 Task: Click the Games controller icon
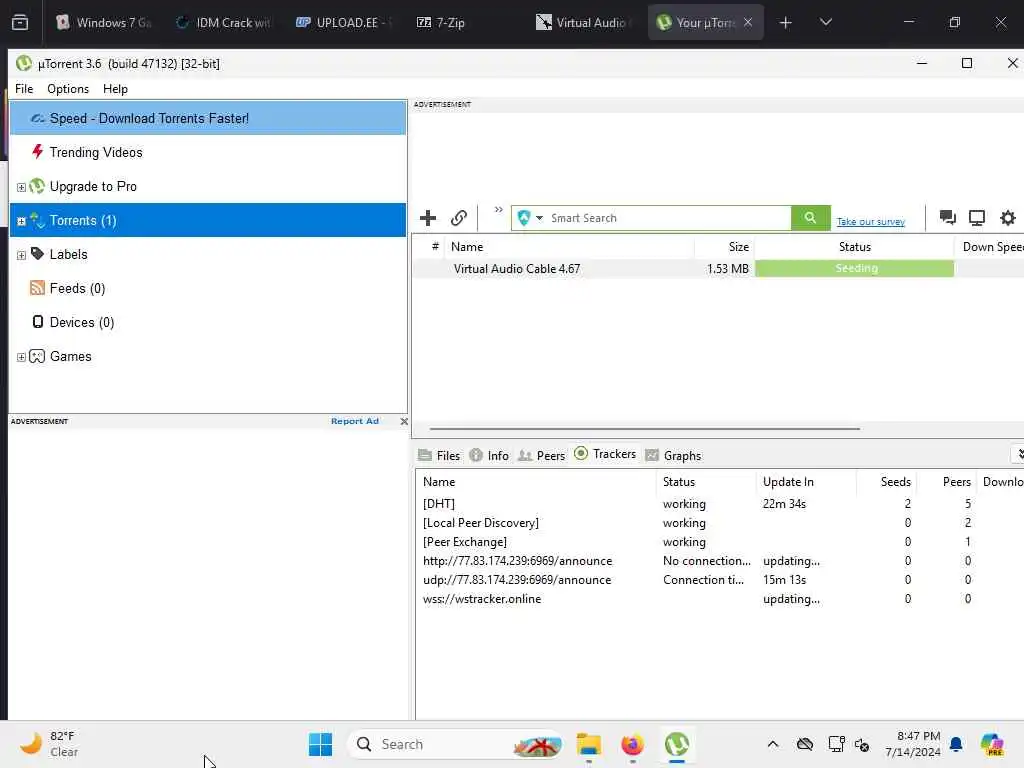pyautogui.click(x=37, y=356)
